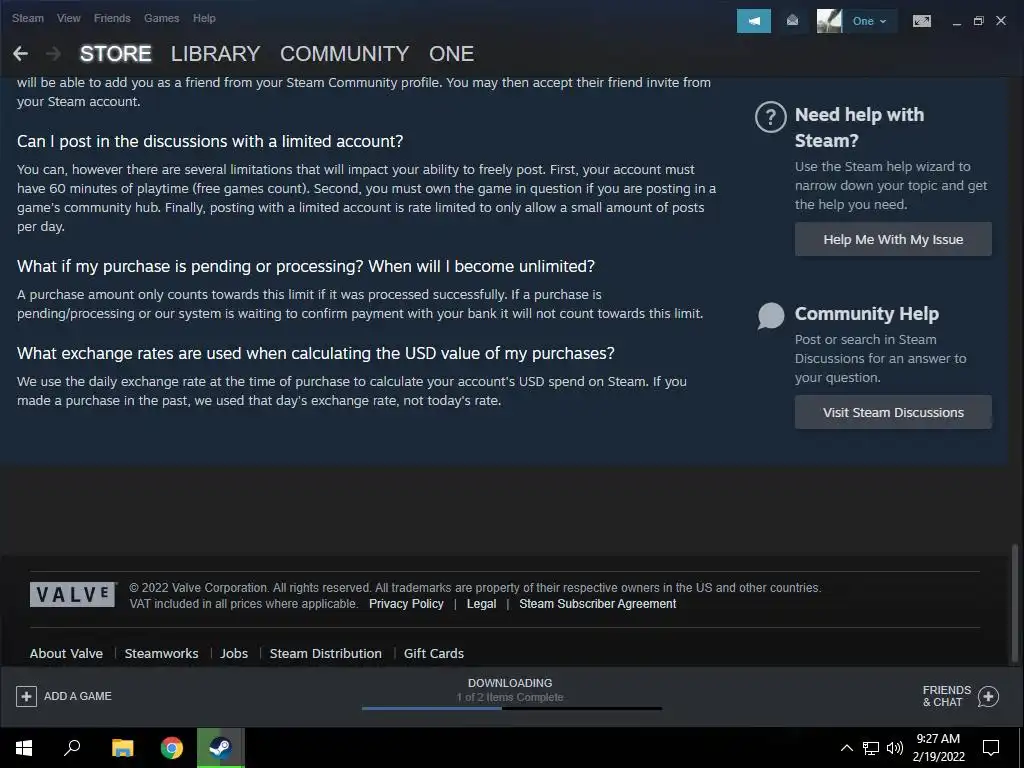Click the 'Need help with Steam?' heading
This screenshot has height=768, width=1024.
coord(859,127)
